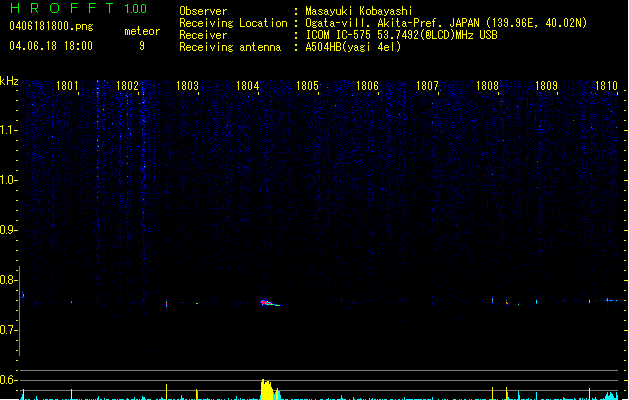The height and width of the screenshot is (400, 629).
Task: Click the 'Observer' field label
Action: click(x=203, y=11)
